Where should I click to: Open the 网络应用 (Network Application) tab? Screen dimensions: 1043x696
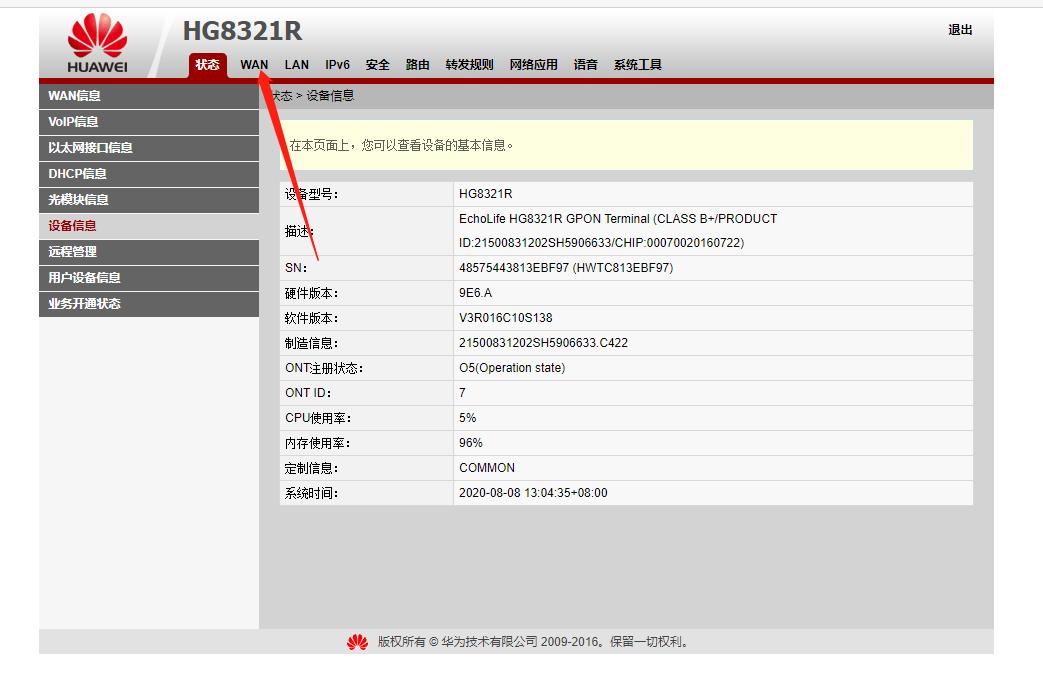(x=533, y=64)
